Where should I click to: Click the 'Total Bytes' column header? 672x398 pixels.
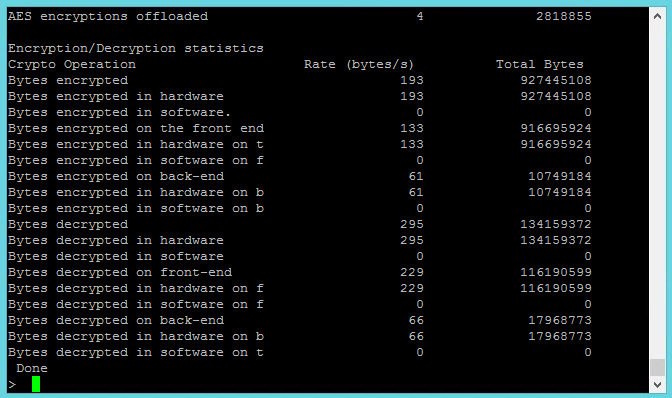tap(540, 64)
